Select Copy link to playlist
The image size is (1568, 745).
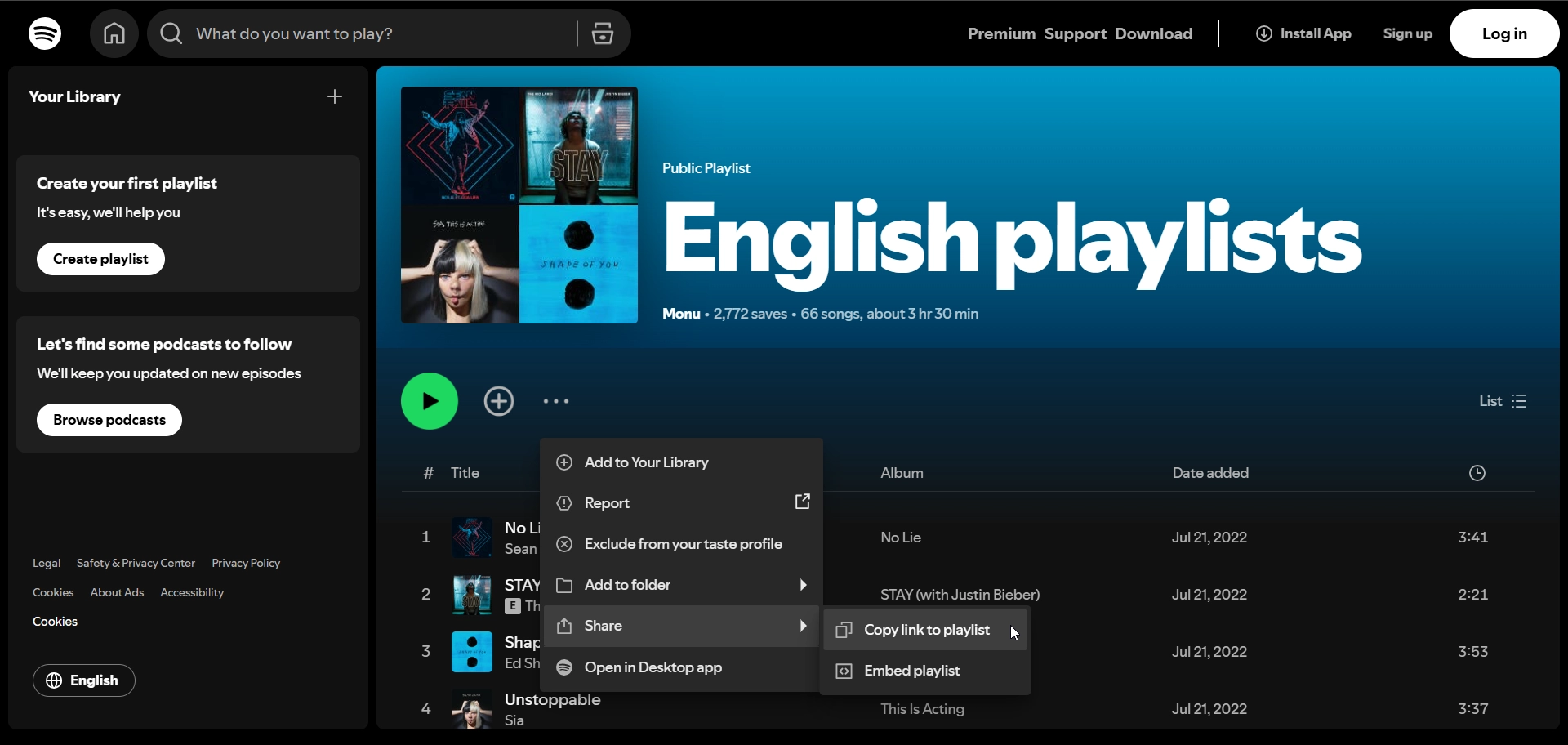[926, 630]
